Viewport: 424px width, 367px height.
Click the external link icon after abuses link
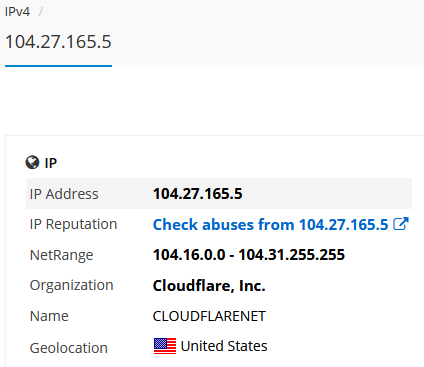[x=401, y=224]
